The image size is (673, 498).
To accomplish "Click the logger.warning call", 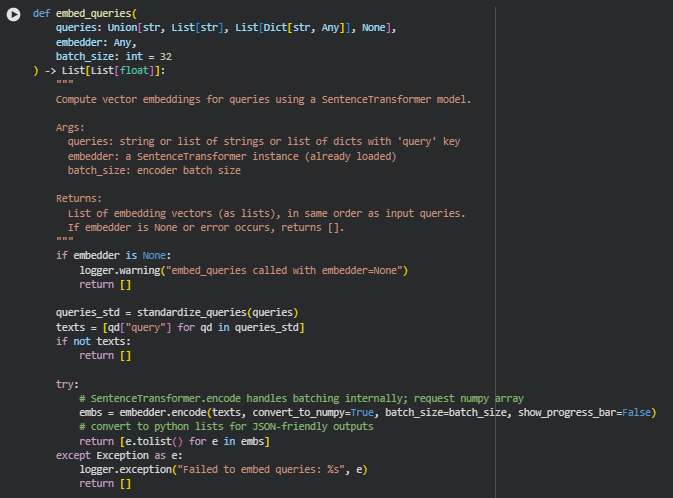I will (122, 270).
